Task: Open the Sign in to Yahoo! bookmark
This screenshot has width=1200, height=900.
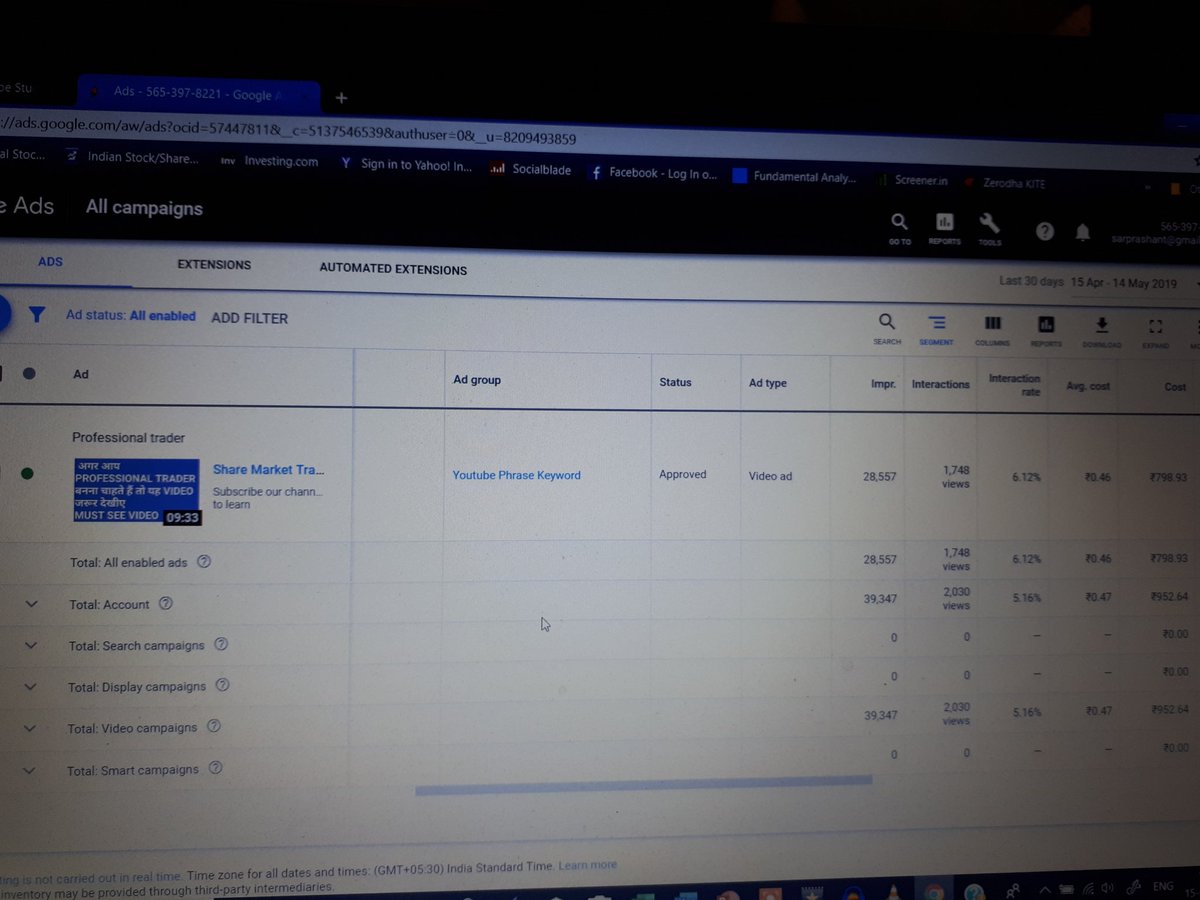Action: [406, 165]
